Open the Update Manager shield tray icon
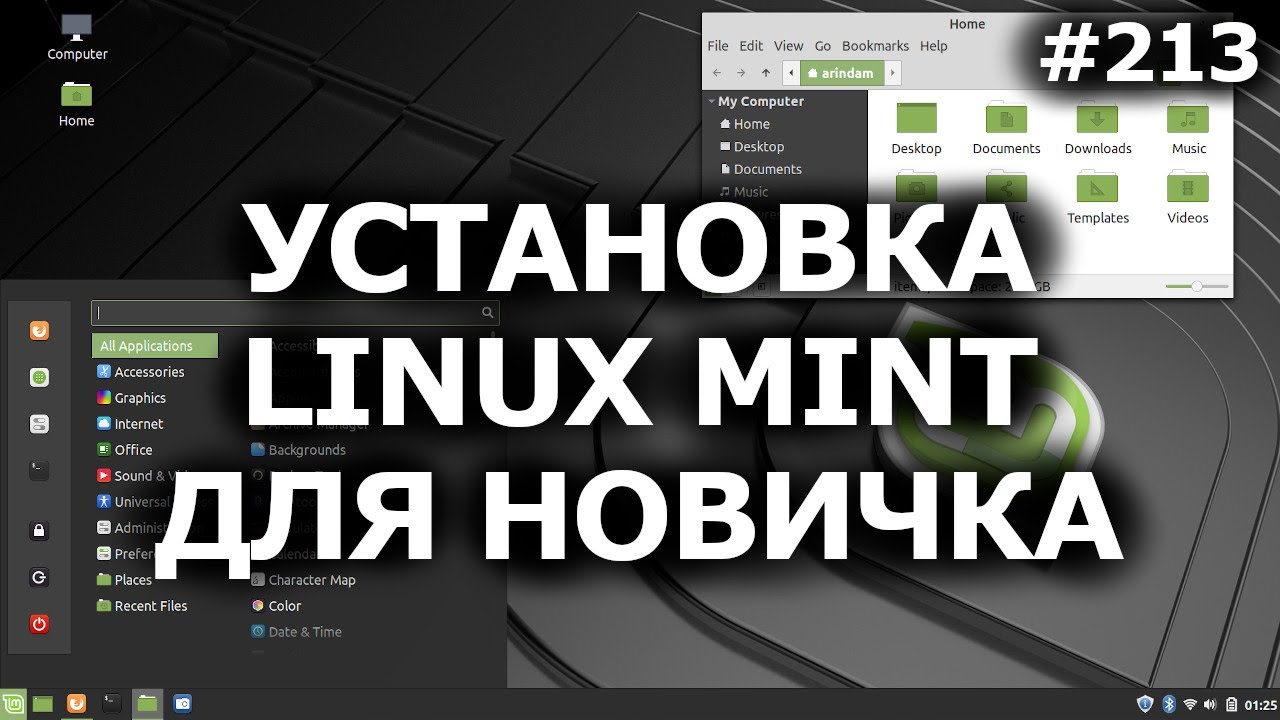Viewport: 1280px width, 720px height. tap(1146, 704)
